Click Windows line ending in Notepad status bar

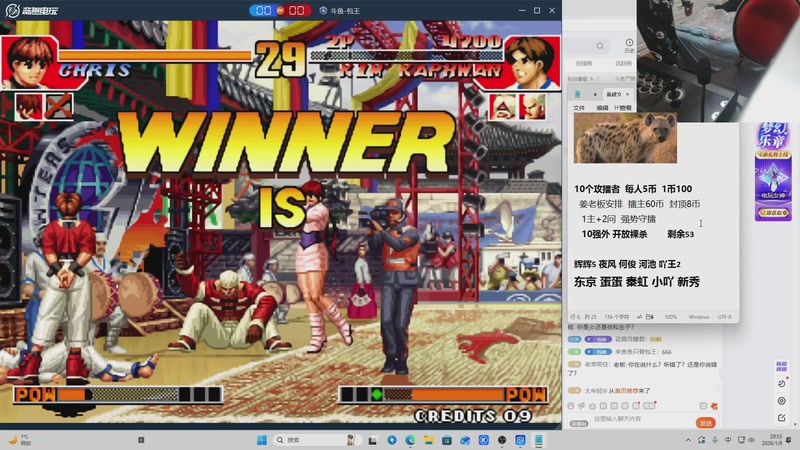pyautogui.click(x=698, y=317)
